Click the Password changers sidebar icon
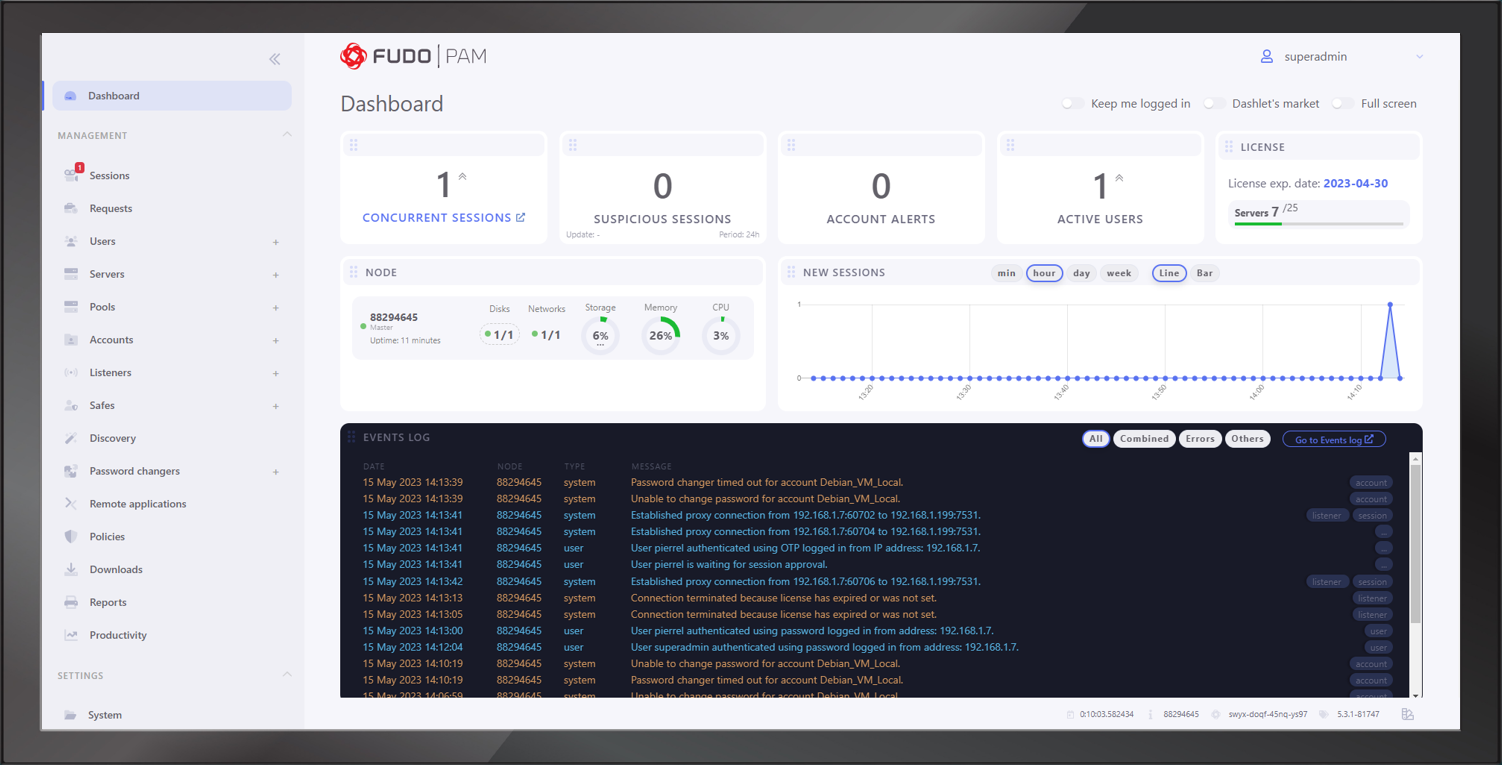The image size is (1502, 765). [71, 471]
